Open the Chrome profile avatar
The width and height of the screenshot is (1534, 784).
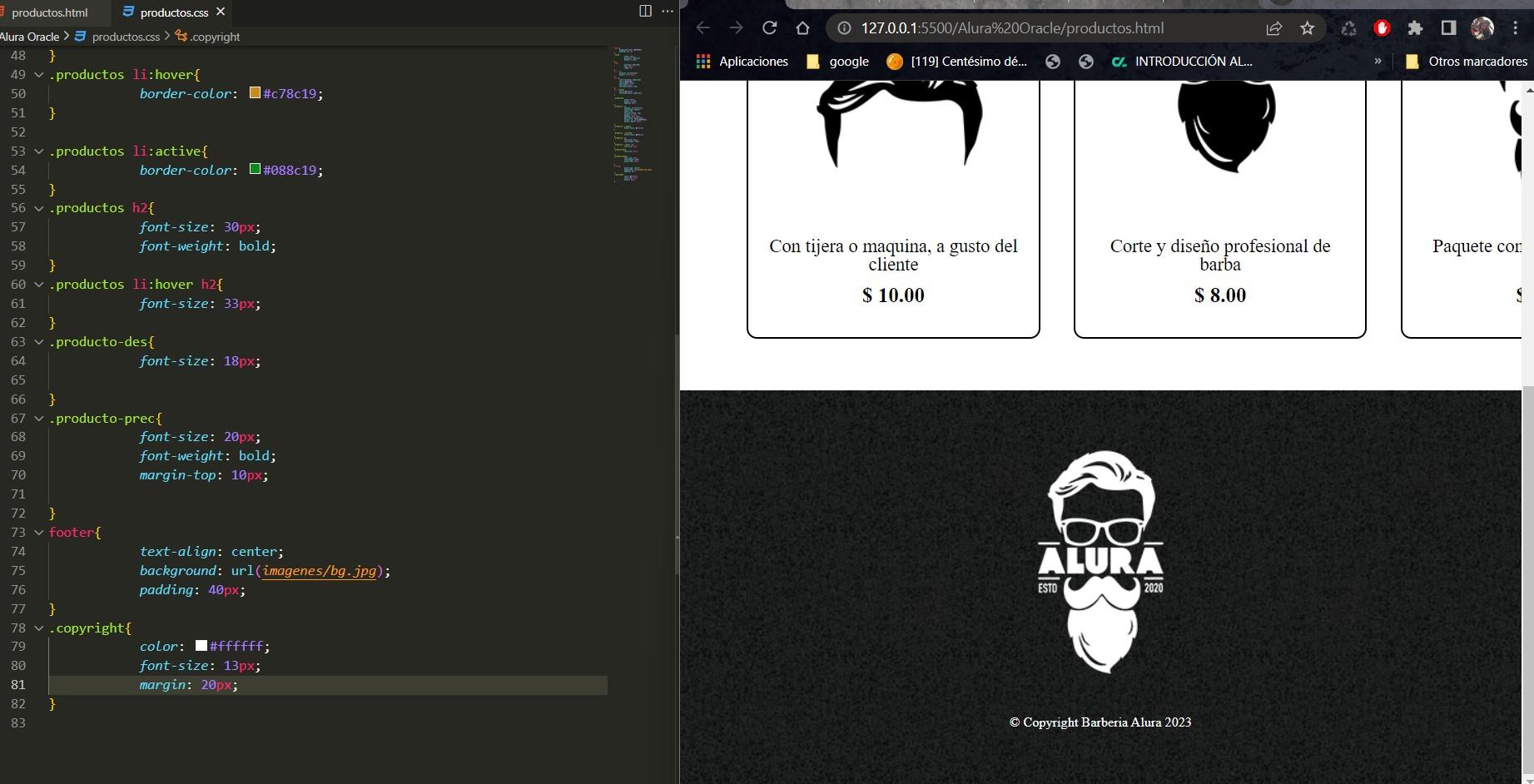tap(1482, 28)
